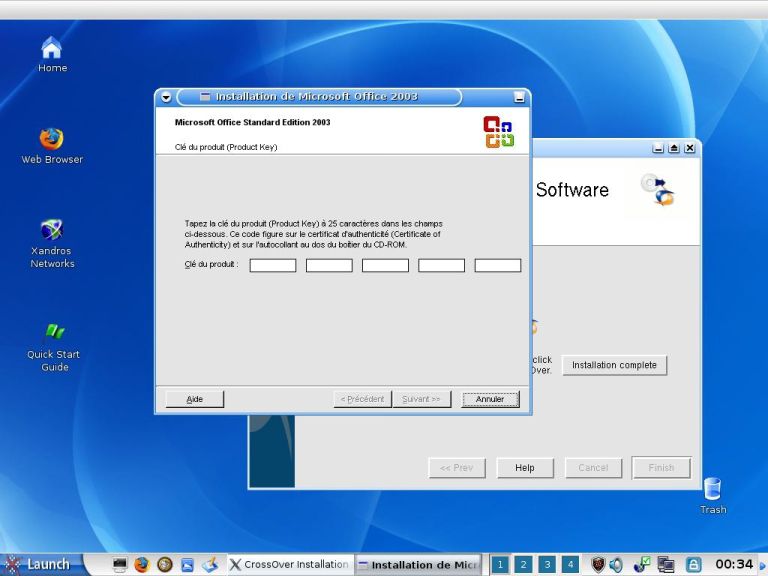Screen dimensions: 768x576
Task: Open the Trash icon
Action: click(x=713, y=495)
